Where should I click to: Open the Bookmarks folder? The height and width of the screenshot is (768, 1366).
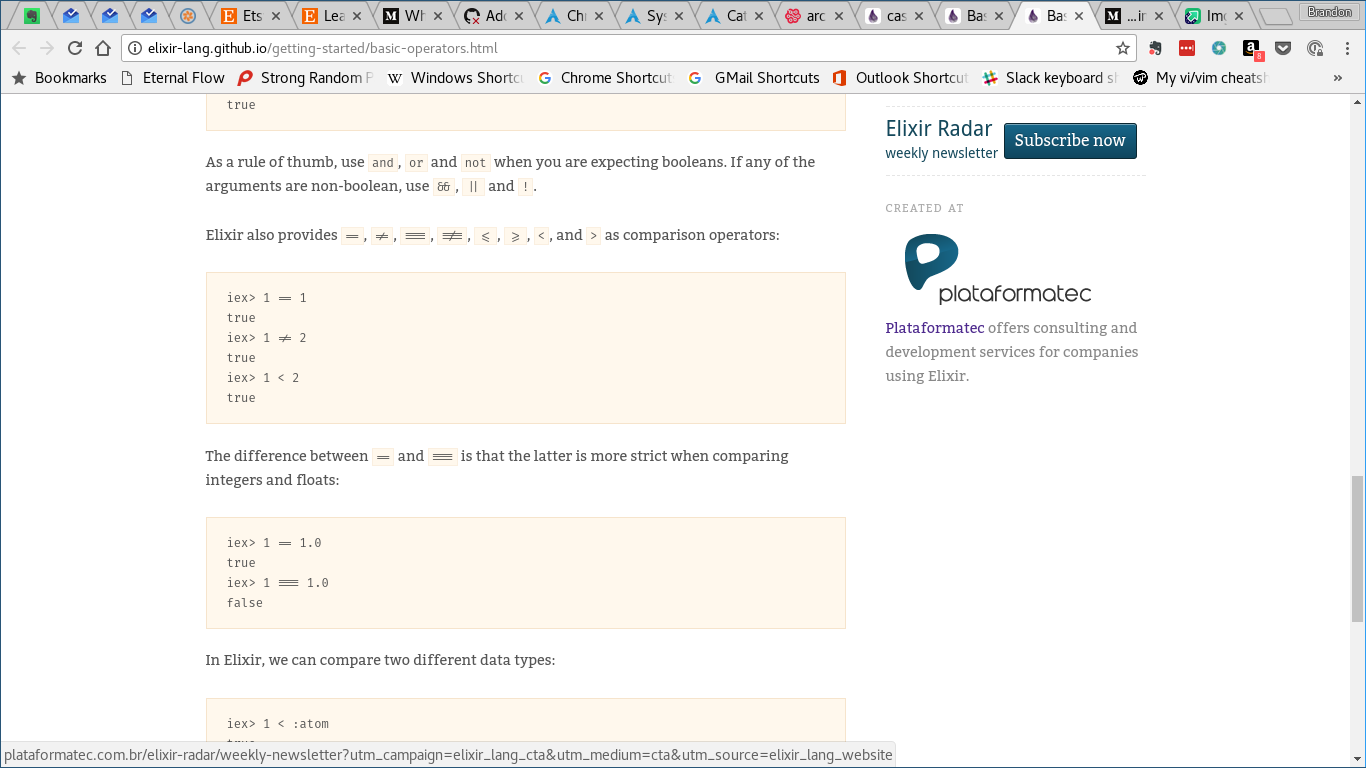(59, 77)
